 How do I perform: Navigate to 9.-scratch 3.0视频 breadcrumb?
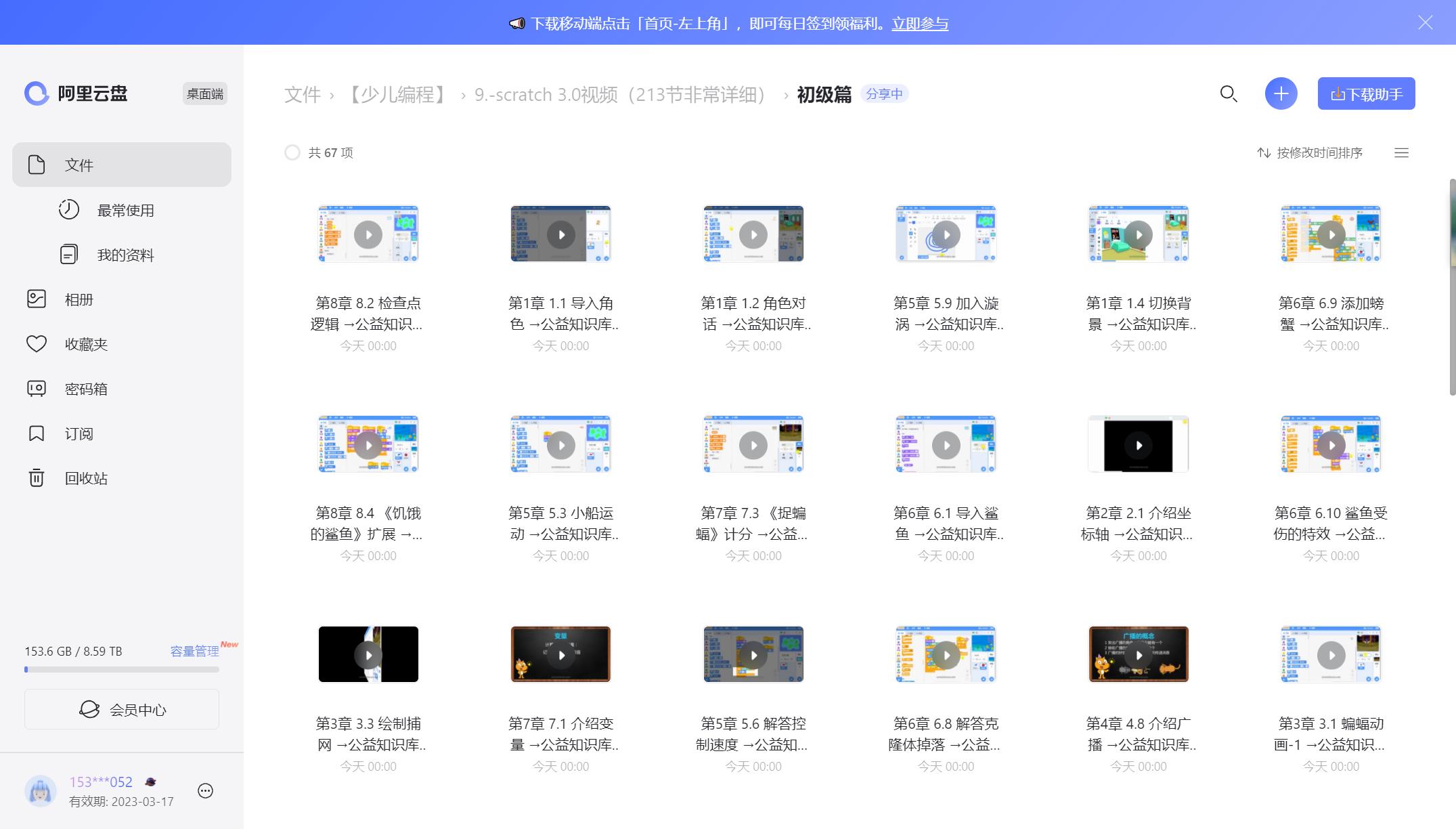(x=620, y=95)
